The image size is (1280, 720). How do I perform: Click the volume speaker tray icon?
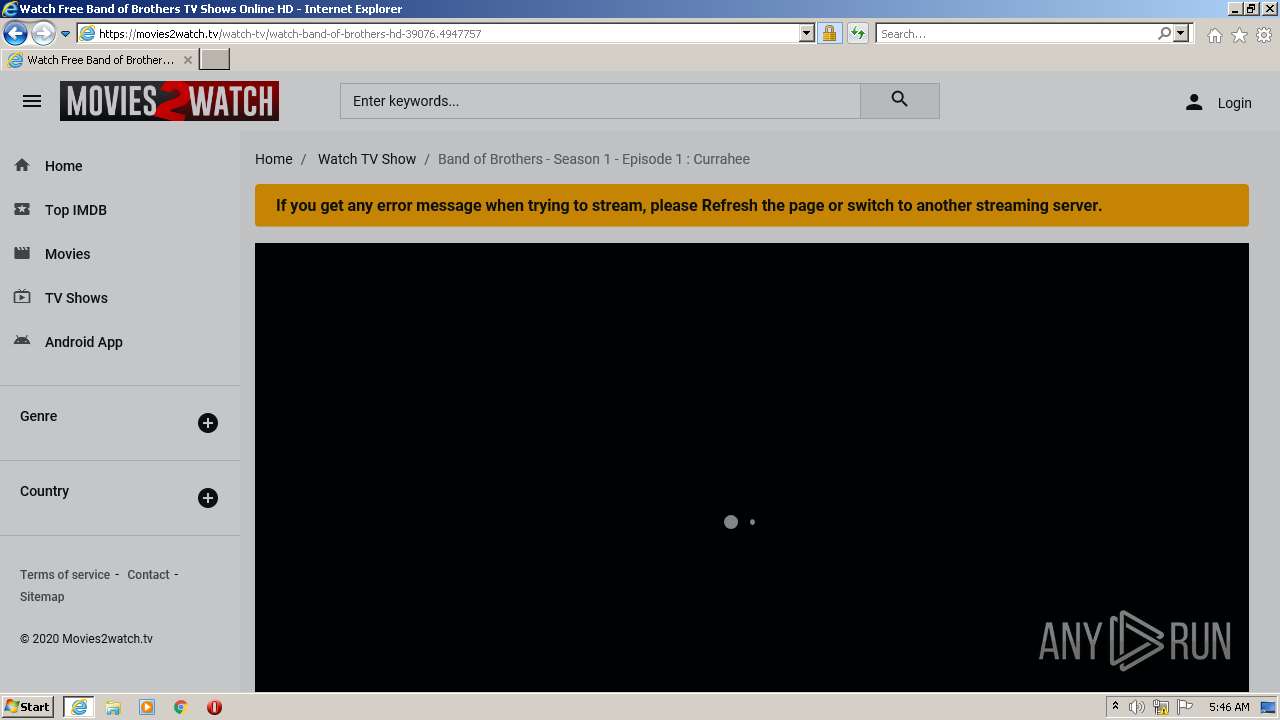[x=1137, y=707]
